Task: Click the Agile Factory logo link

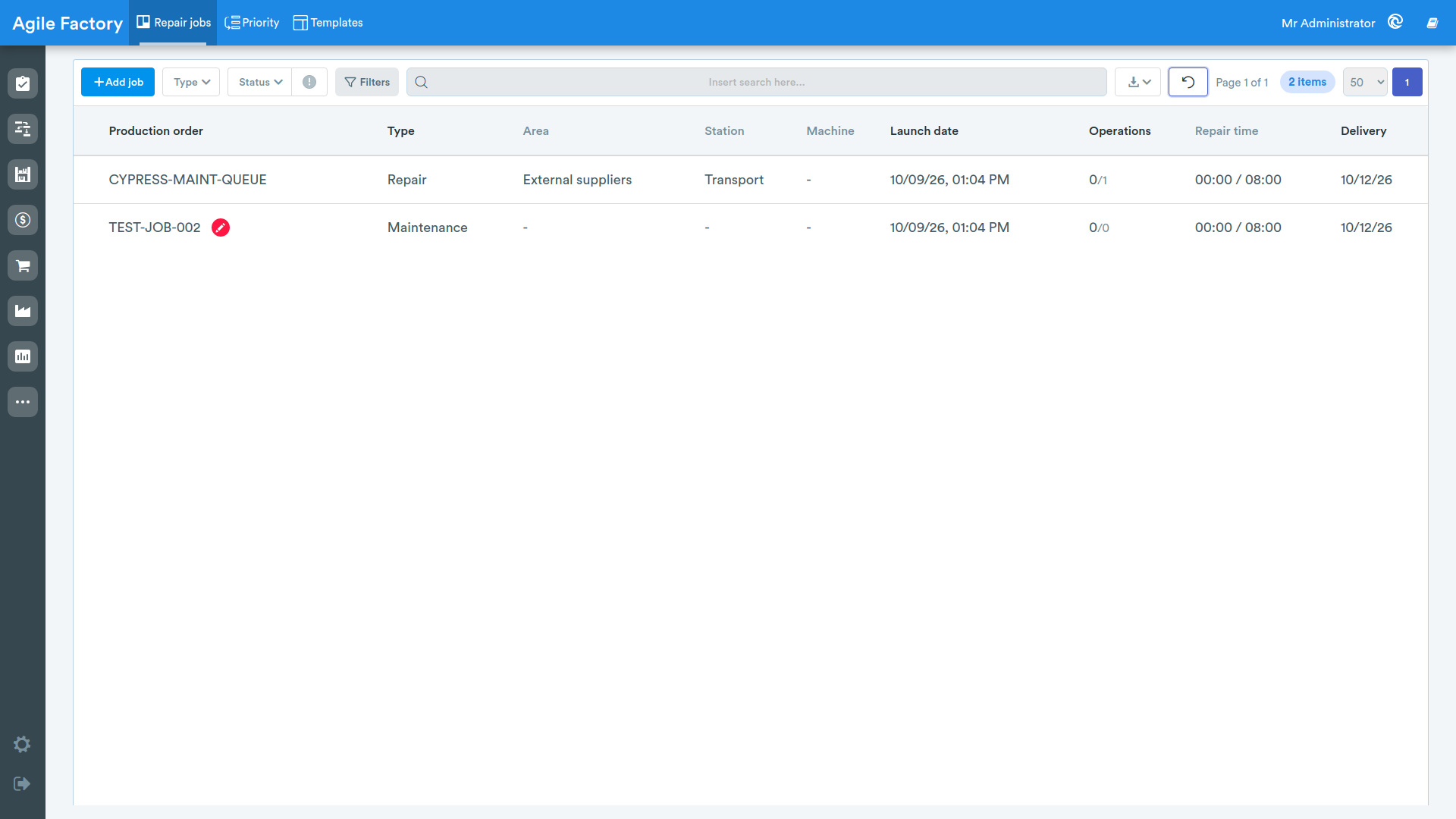Action: (67, 24)
